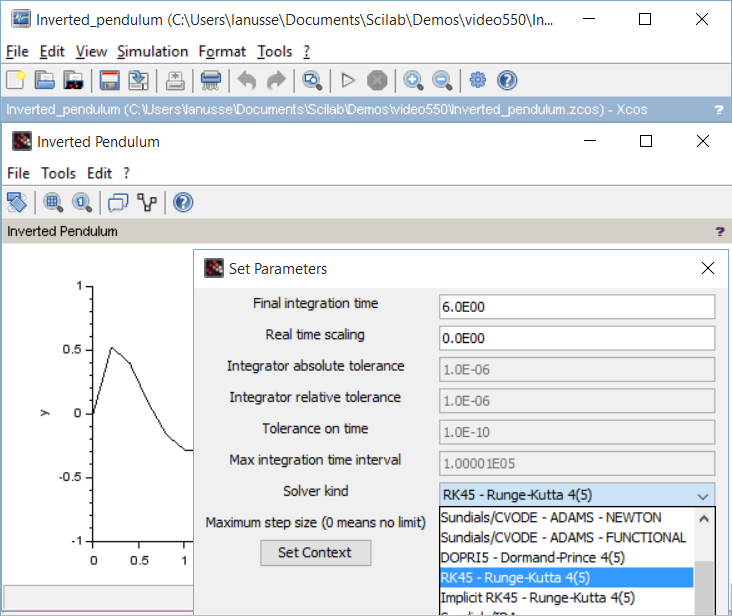Toggle datatip mode icon in graphic window
Viewport: 732px width, 616px height.
coord(118,202)
